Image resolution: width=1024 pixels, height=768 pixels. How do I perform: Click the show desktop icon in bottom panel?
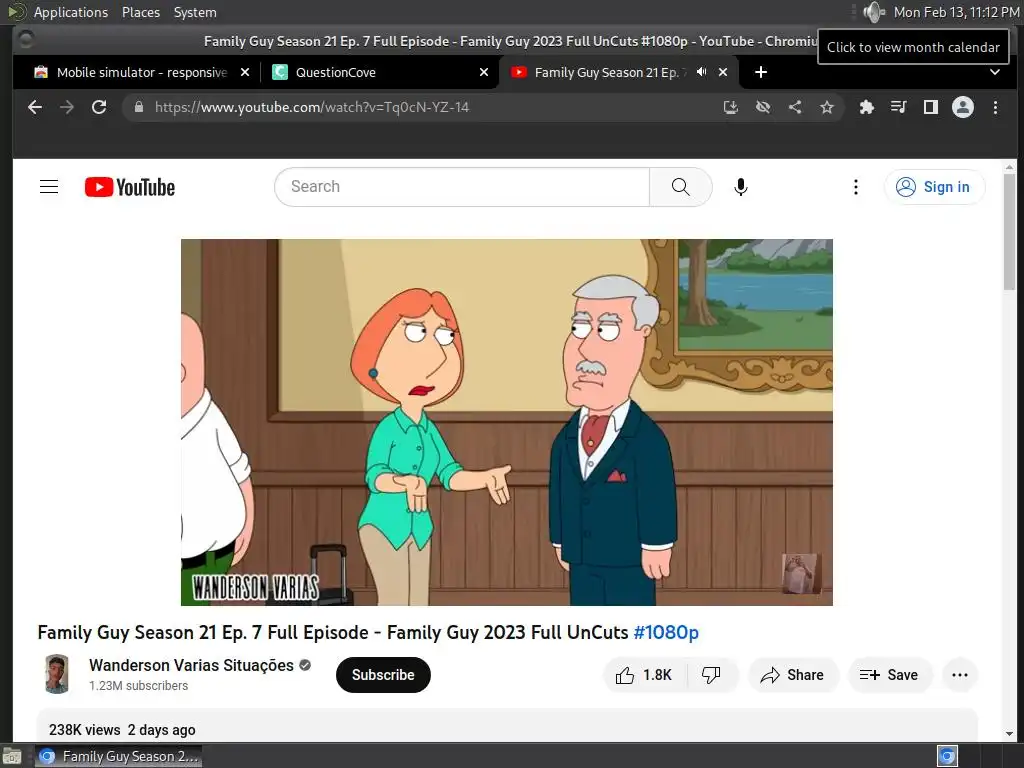point(11,756)
